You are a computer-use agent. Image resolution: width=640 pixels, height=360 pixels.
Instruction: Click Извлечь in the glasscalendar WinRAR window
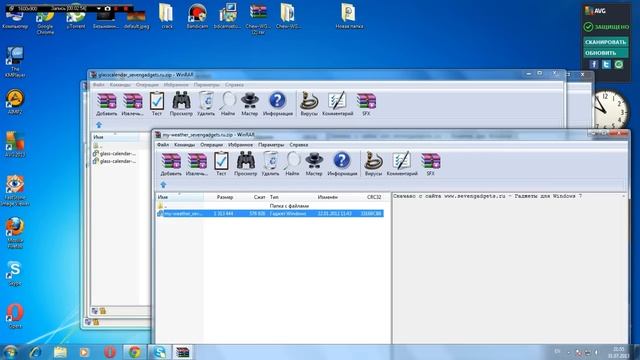pyautogui.click(x=133, y=104)
